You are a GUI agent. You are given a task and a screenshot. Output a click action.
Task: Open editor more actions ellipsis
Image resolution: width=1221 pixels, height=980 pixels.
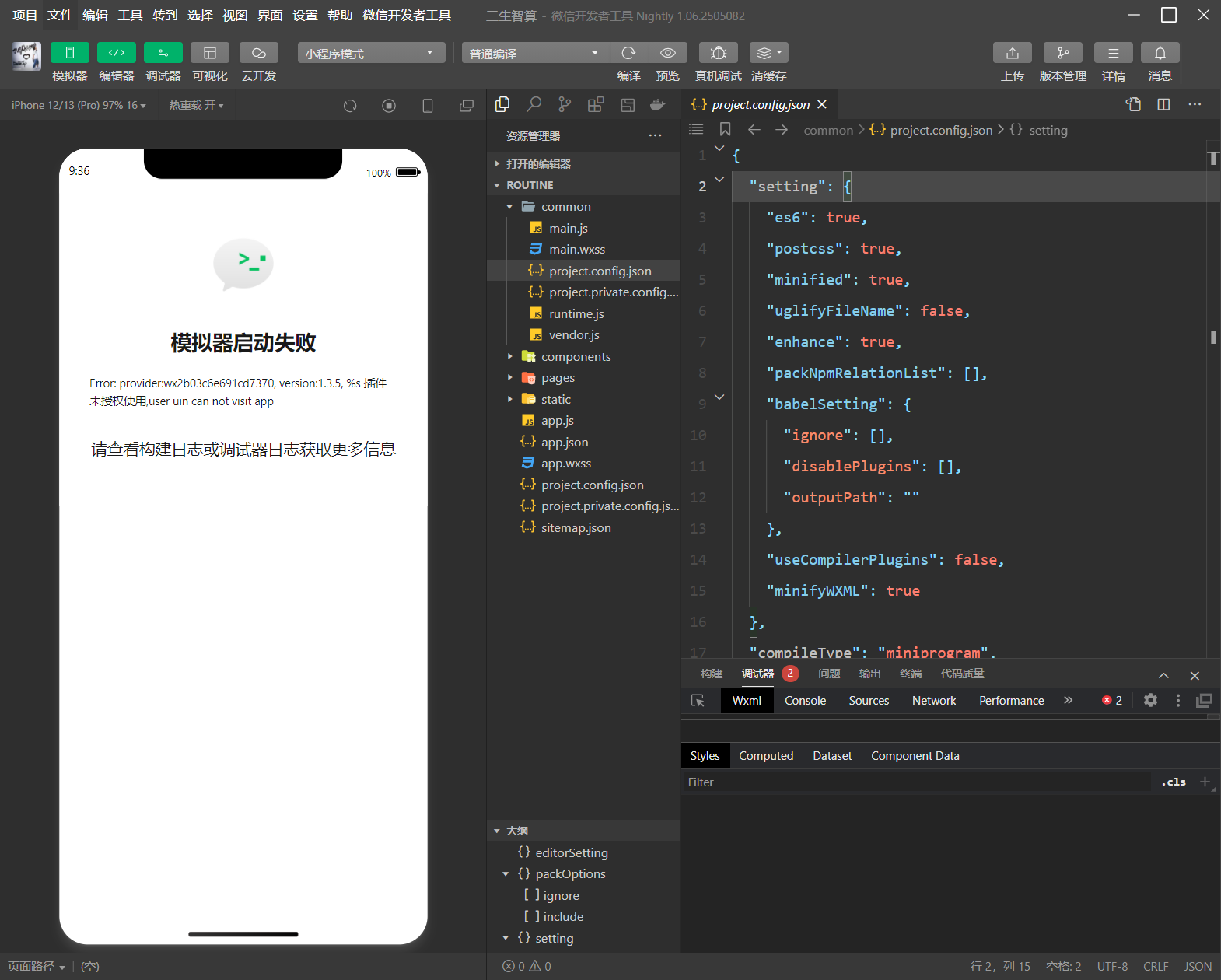[1195, 104]
